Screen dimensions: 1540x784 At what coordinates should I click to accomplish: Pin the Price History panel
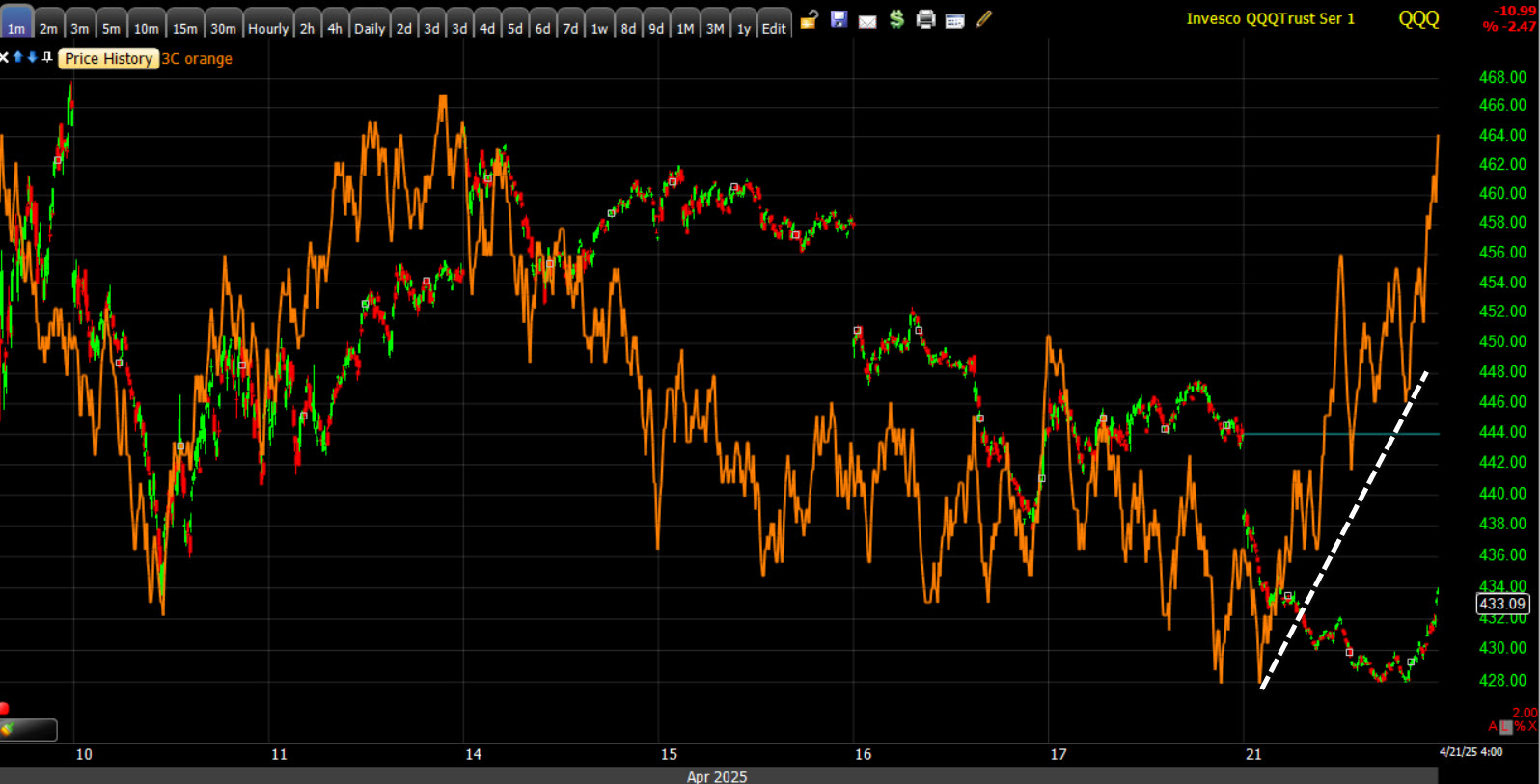(46, 58)
